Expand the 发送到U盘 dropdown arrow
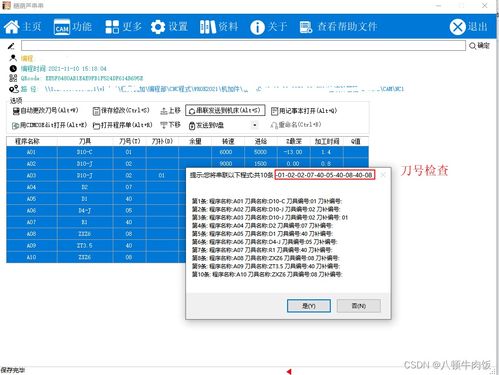Viewport: 499px width, 375px height. pos(255,125)
